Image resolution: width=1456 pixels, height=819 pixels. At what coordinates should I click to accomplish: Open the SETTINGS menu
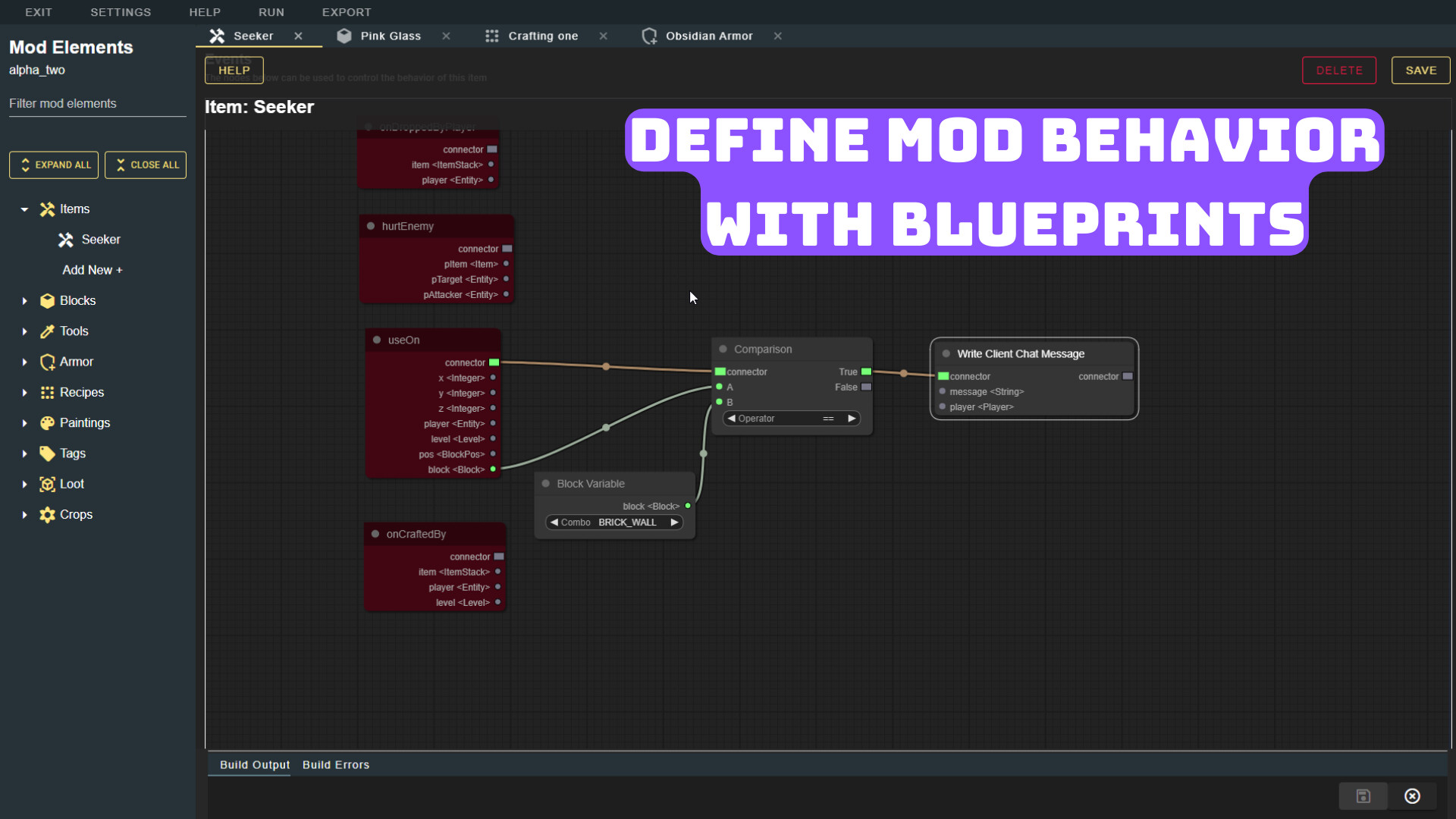tap(121, 11)
